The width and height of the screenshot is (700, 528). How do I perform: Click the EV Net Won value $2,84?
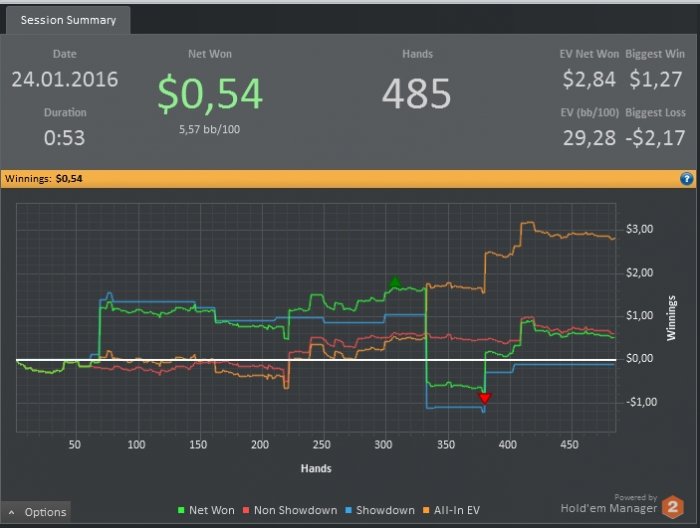(589, 79)
